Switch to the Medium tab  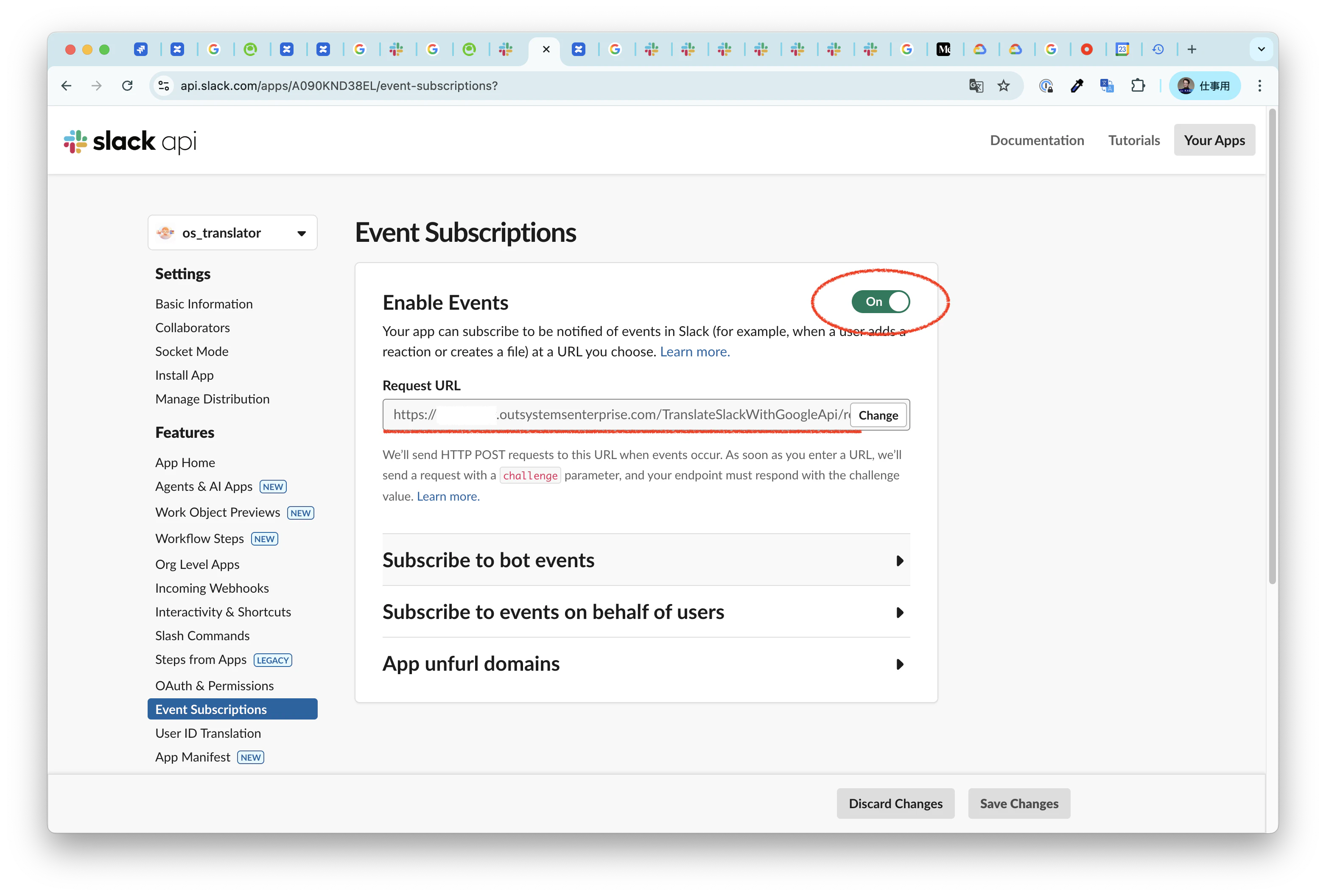coord(944,50)
